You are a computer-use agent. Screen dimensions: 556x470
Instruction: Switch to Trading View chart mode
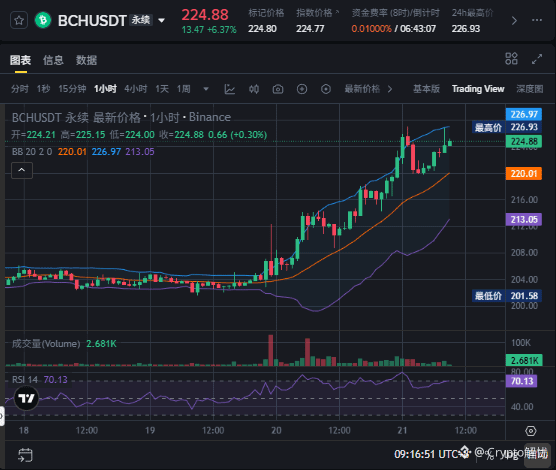click(478, 89)
